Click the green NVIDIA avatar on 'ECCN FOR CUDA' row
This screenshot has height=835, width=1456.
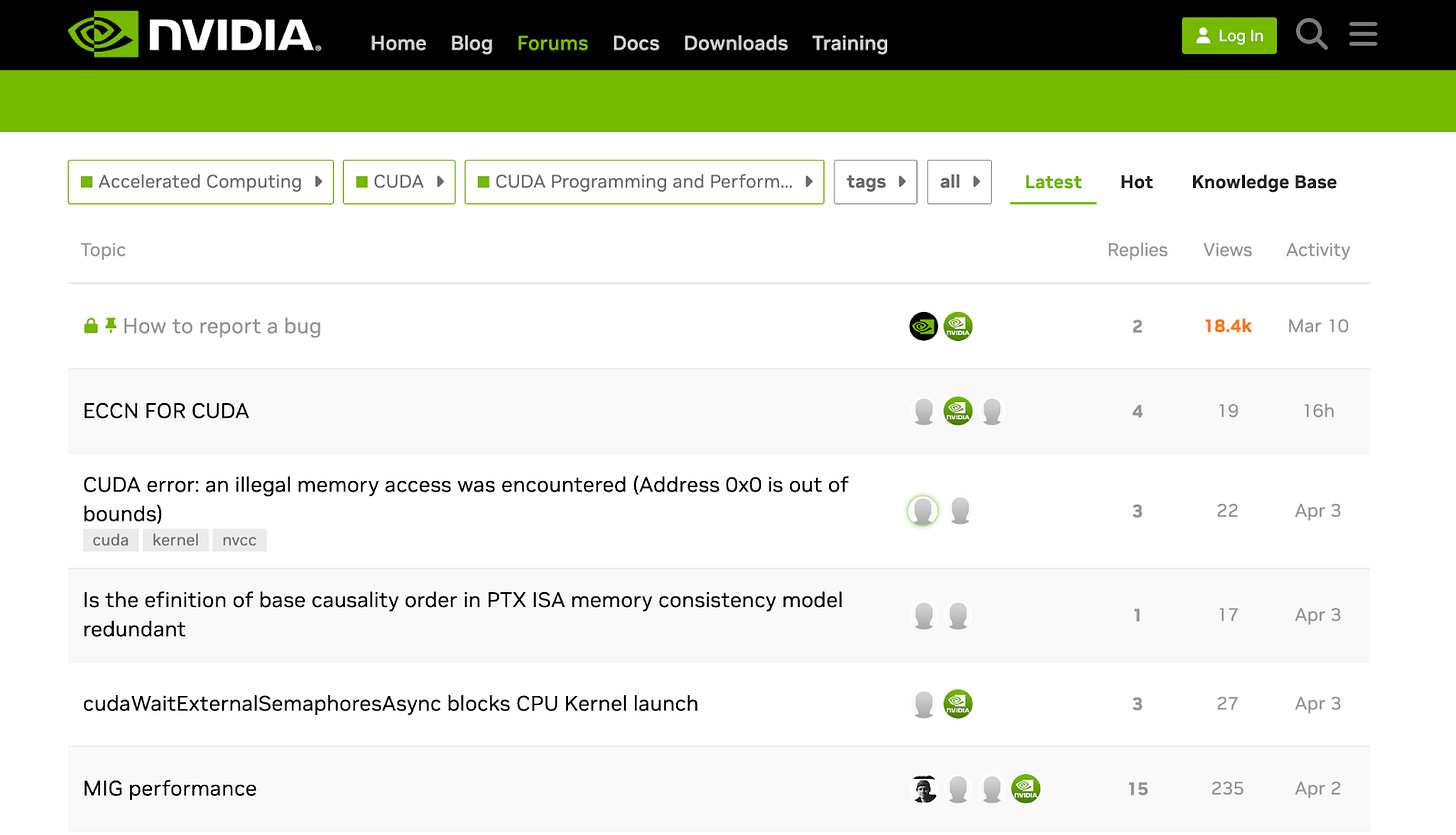coord(958,411)
